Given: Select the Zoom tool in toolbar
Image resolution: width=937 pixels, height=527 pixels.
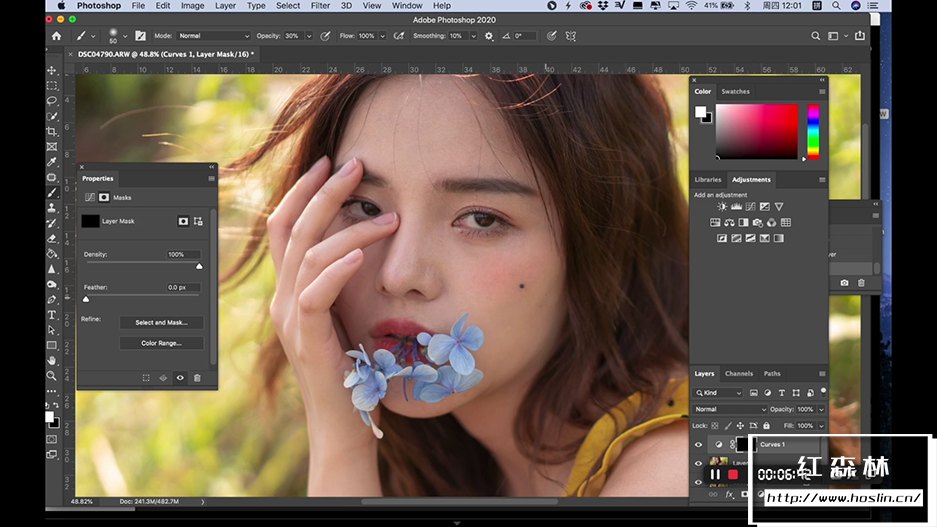Looking at the screenshot, I should coord(52,375).
